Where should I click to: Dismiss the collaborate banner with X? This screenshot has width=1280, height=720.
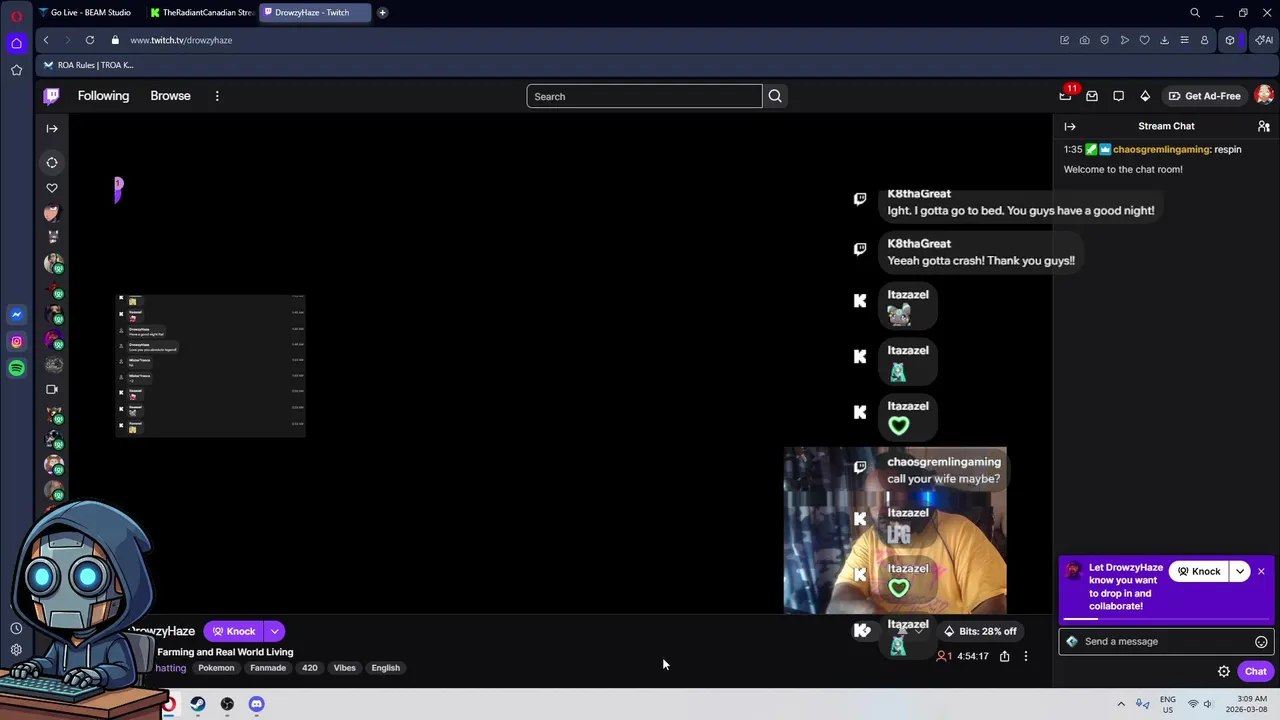point(1261,571)
